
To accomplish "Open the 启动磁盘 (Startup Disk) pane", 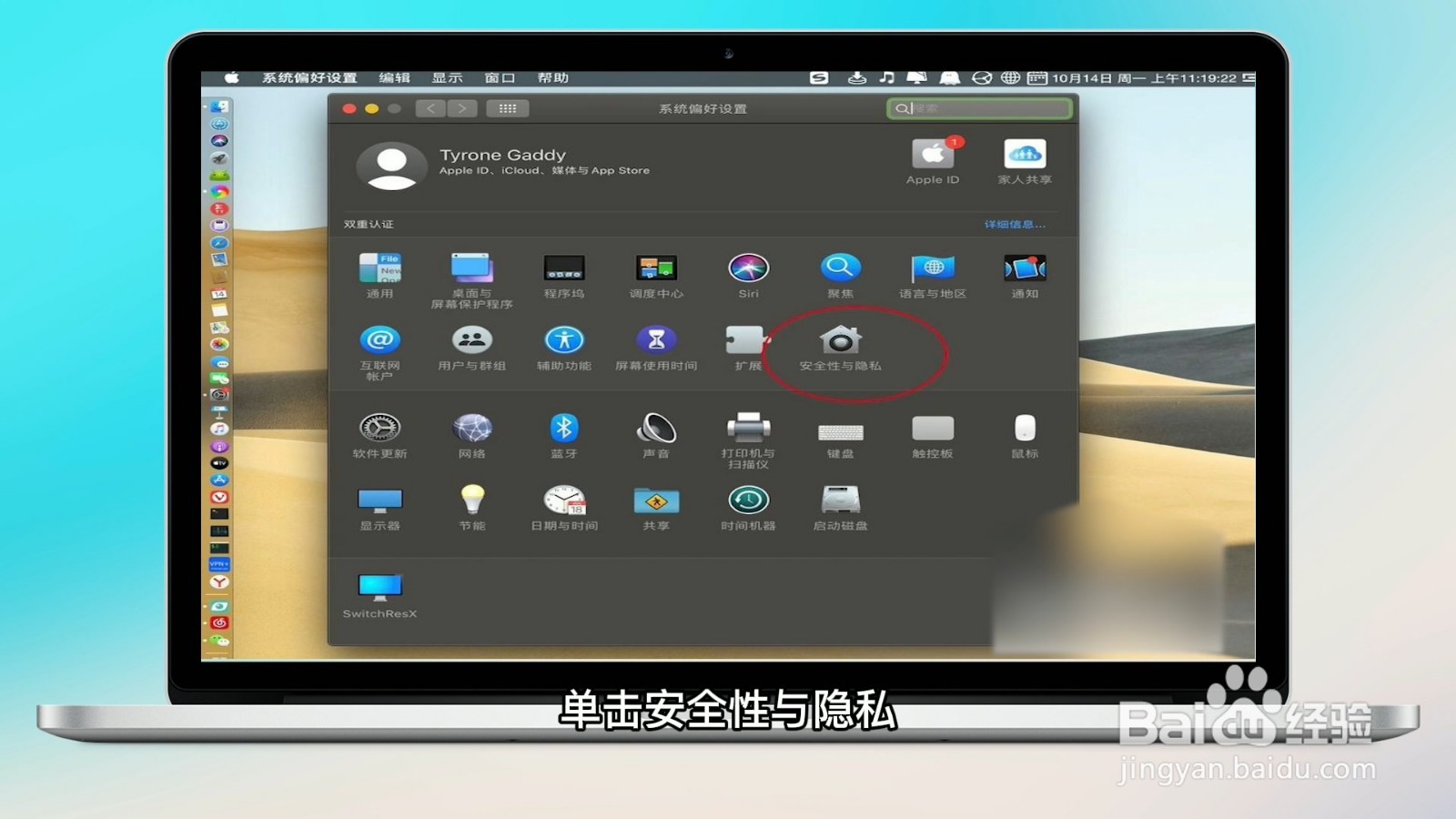I will click(840, 503).
